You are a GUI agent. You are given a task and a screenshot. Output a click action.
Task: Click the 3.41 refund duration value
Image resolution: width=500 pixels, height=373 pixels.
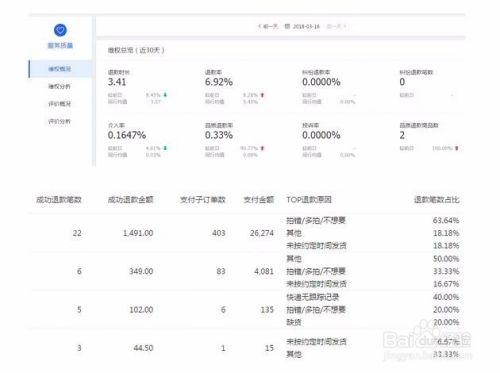tap(117, 82)
